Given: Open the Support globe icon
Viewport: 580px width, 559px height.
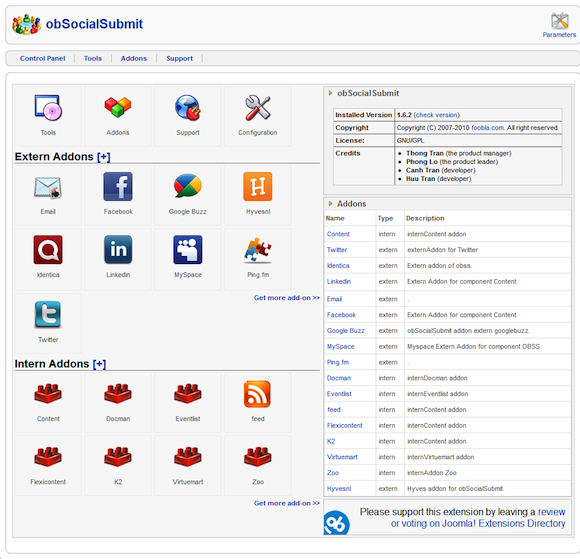Looking at the screenshot, I should coord(188,108).
